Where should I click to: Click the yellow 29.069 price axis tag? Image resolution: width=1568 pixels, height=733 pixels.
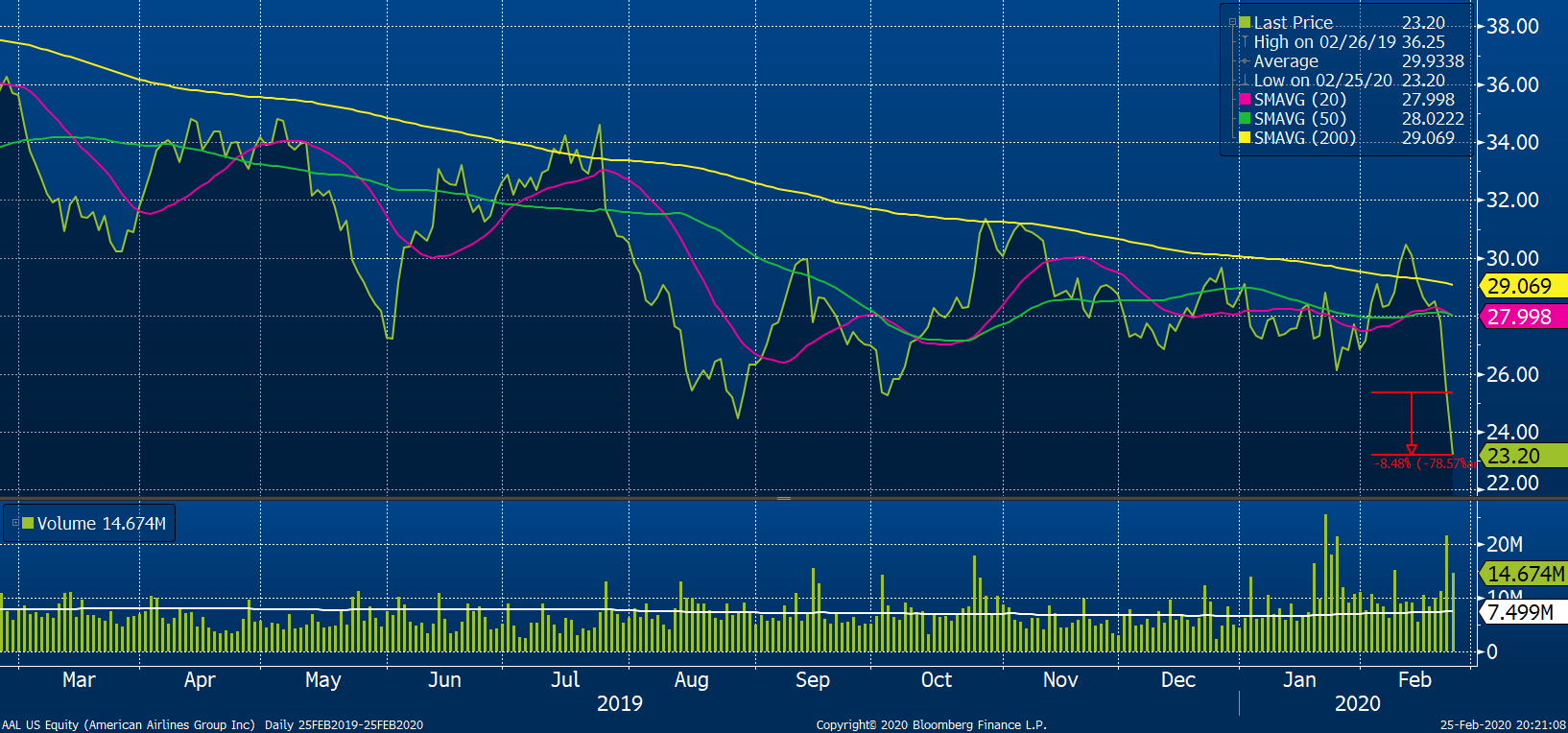coord(1523,286)
